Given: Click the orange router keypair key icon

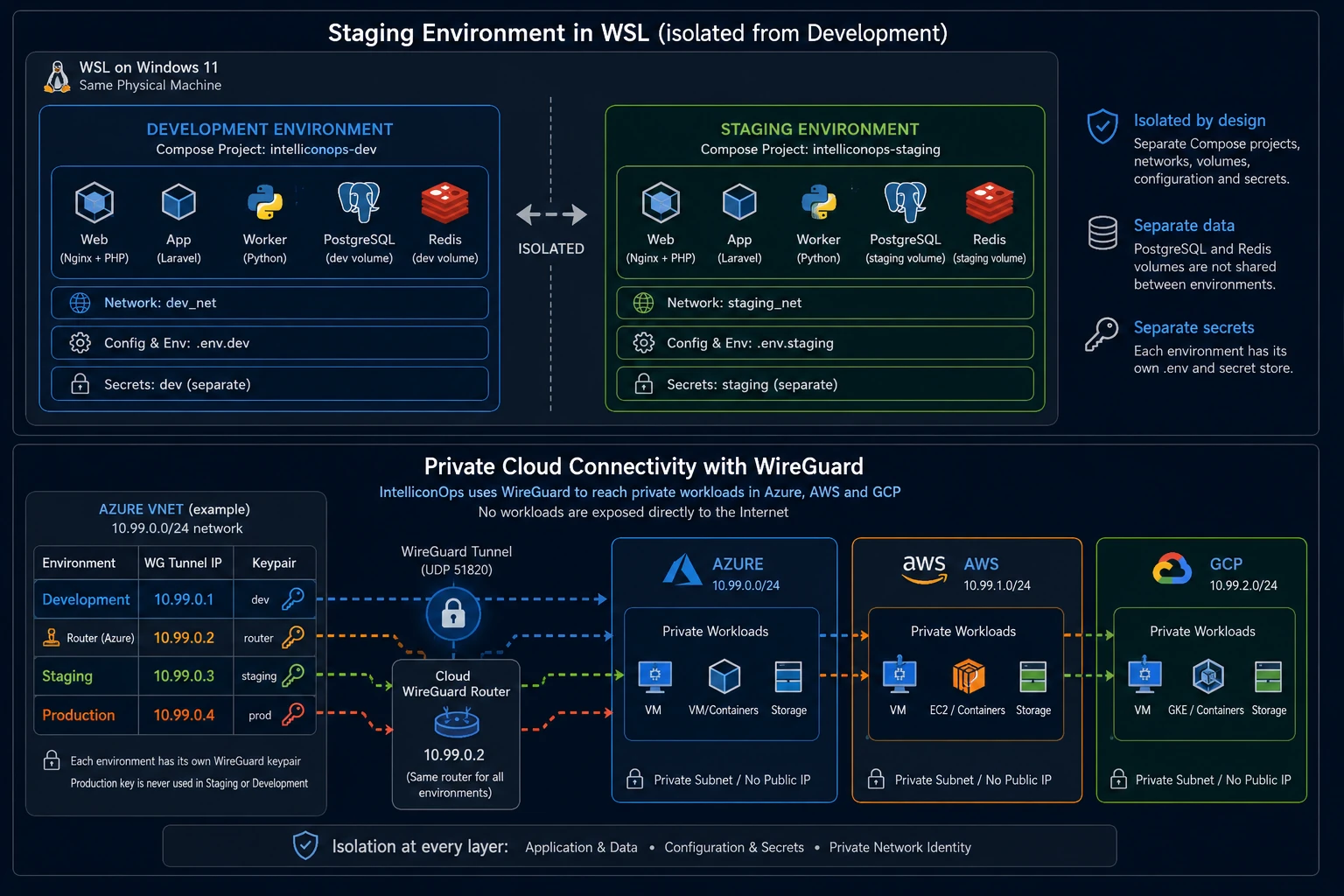Looking at the screenshot, I should tap(292, 637).
